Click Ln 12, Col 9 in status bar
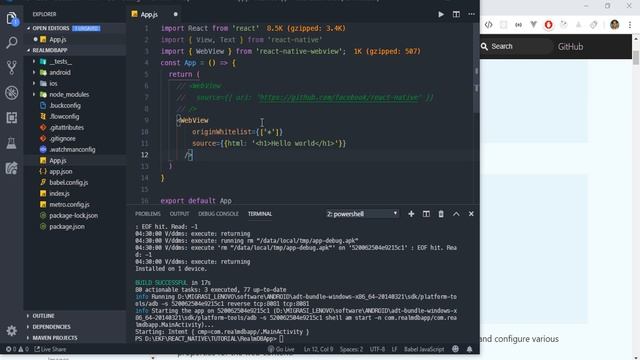The height and width of the screenshot is (360, 640). tap(318, 349)
